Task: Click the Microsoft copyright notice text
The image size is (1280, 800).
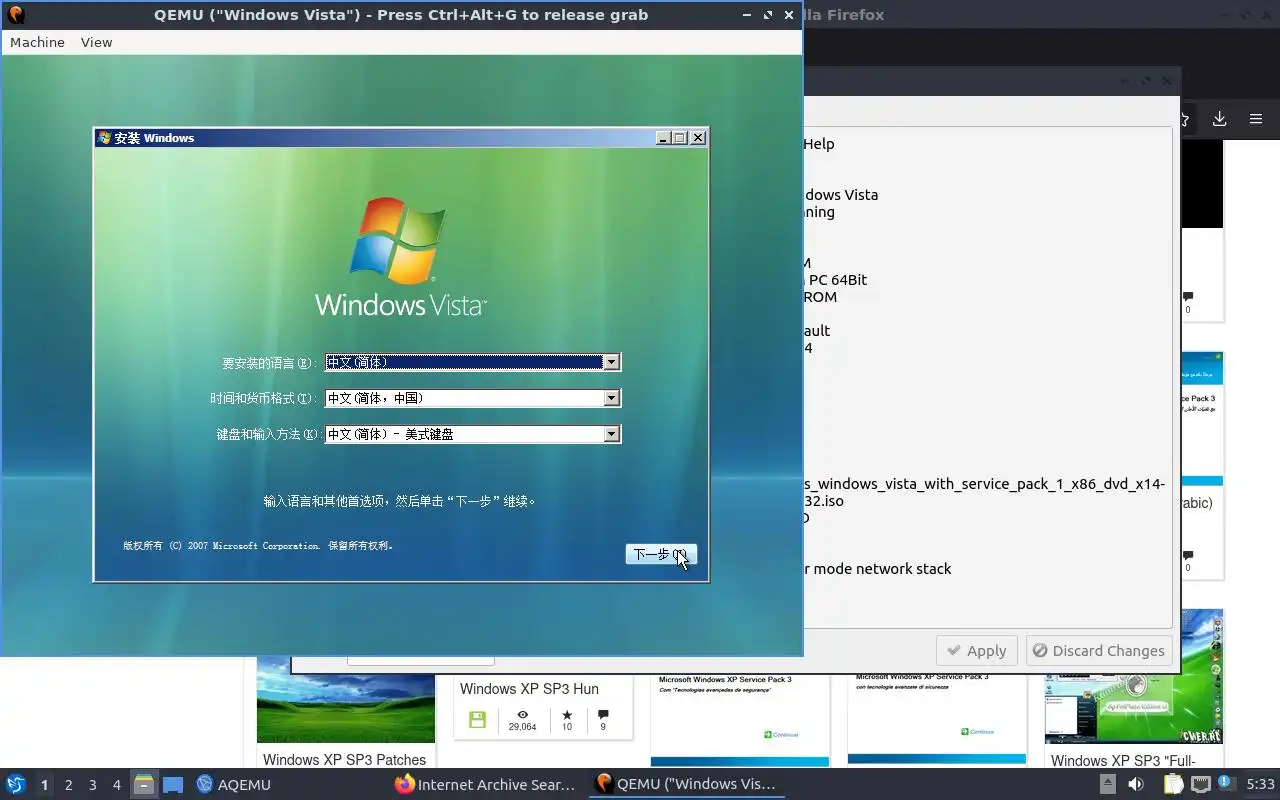Action: click(x=258, y=546)
